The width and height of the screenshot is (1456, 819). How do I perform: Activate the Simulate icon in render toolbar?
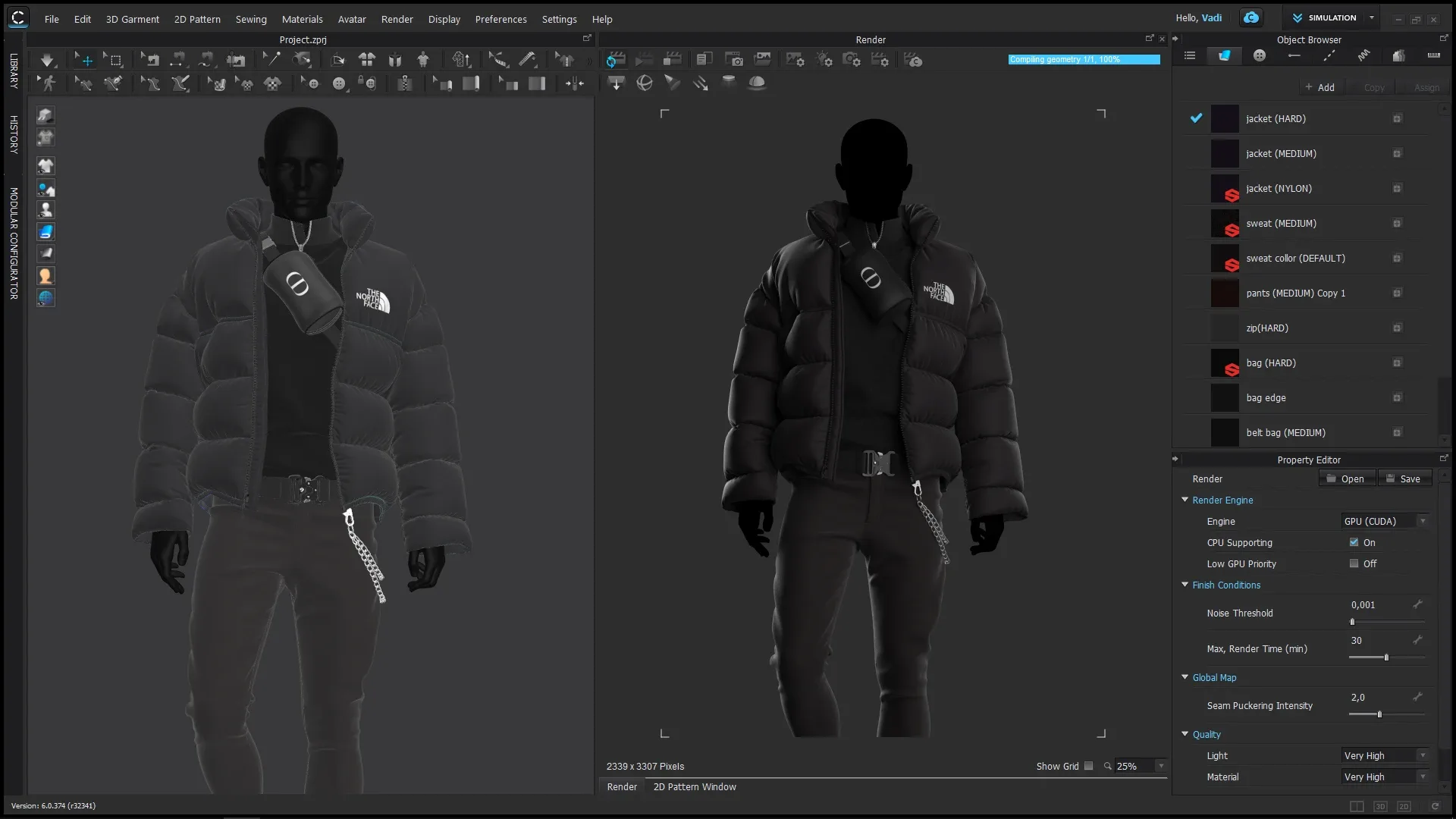tap(616, 59)
